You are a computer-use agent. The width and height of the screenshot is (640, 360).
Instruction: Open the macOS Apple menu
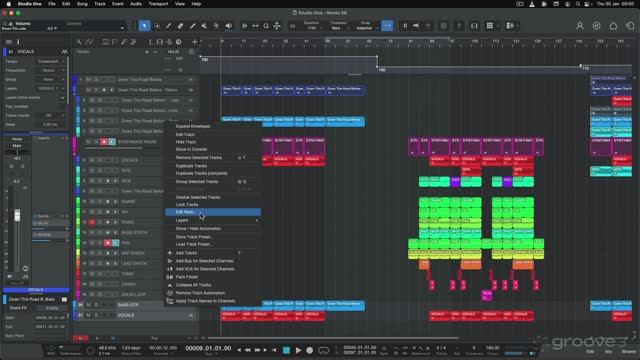click(x=8, y=4)
